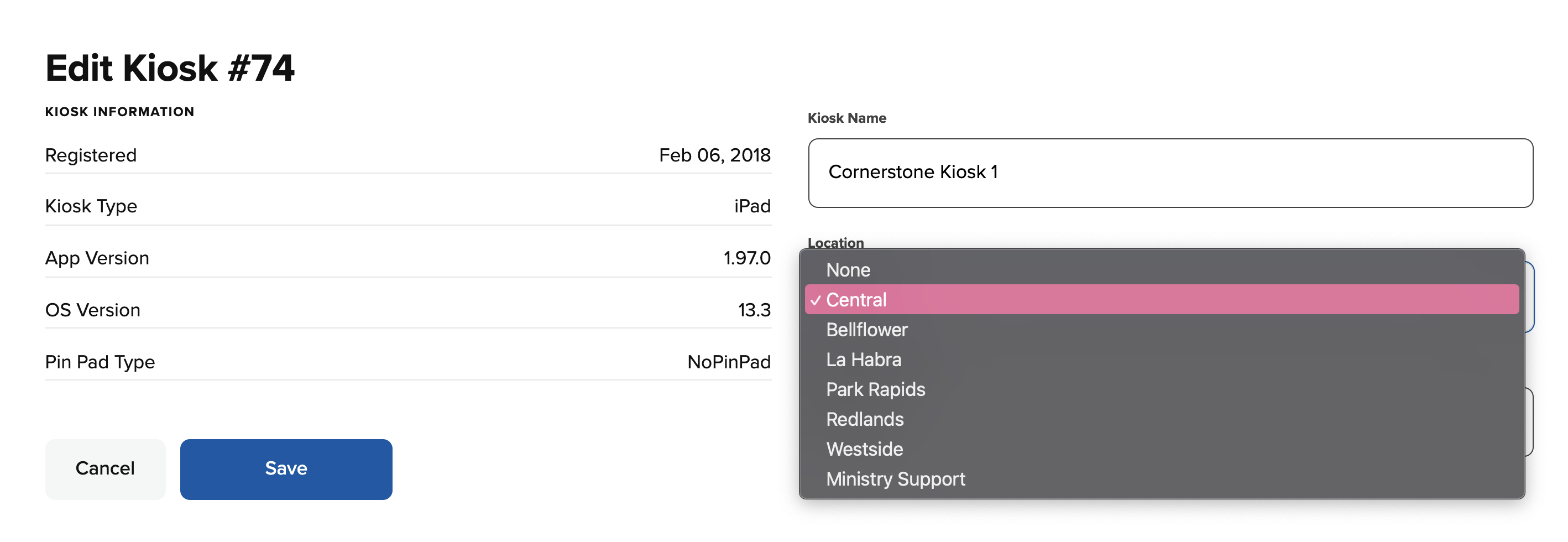Click the iPad kiosk type value

pos(752,206)
